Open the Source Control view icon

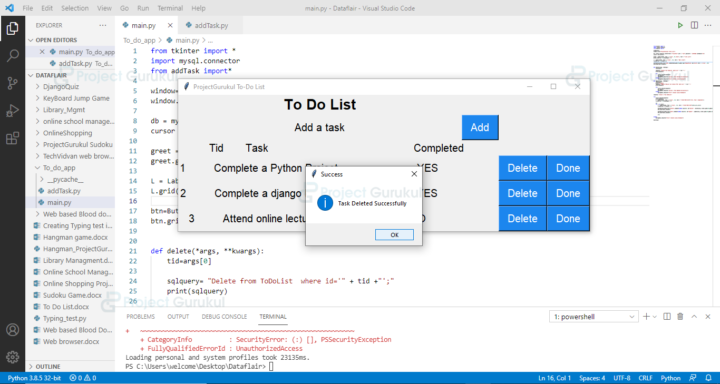(12, 83)
